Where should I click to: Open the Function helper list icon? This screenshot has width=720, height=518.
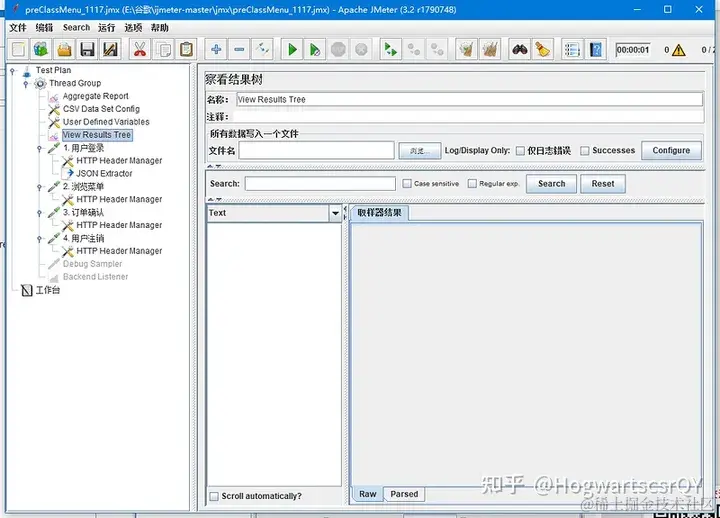pyautogui.click(x=572, y=49)
